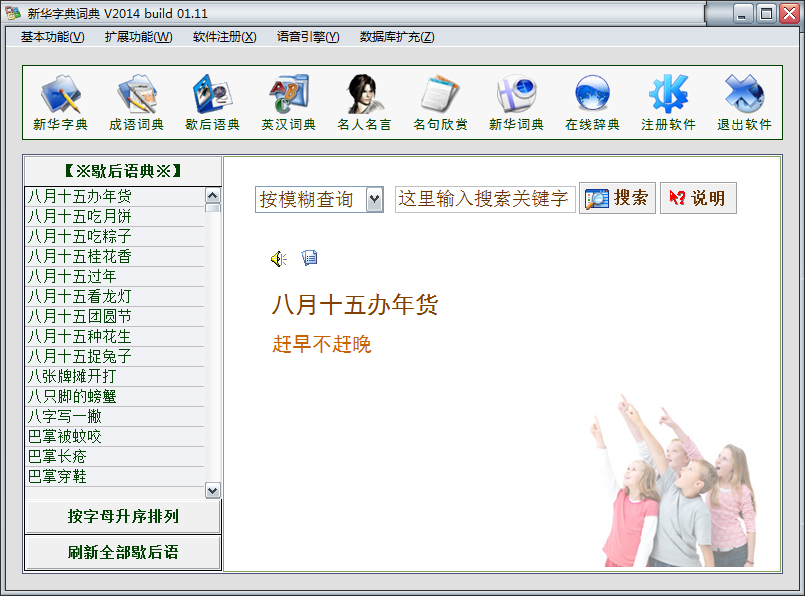Maximize the 新华字典词典 window

[x=765, y=14]
